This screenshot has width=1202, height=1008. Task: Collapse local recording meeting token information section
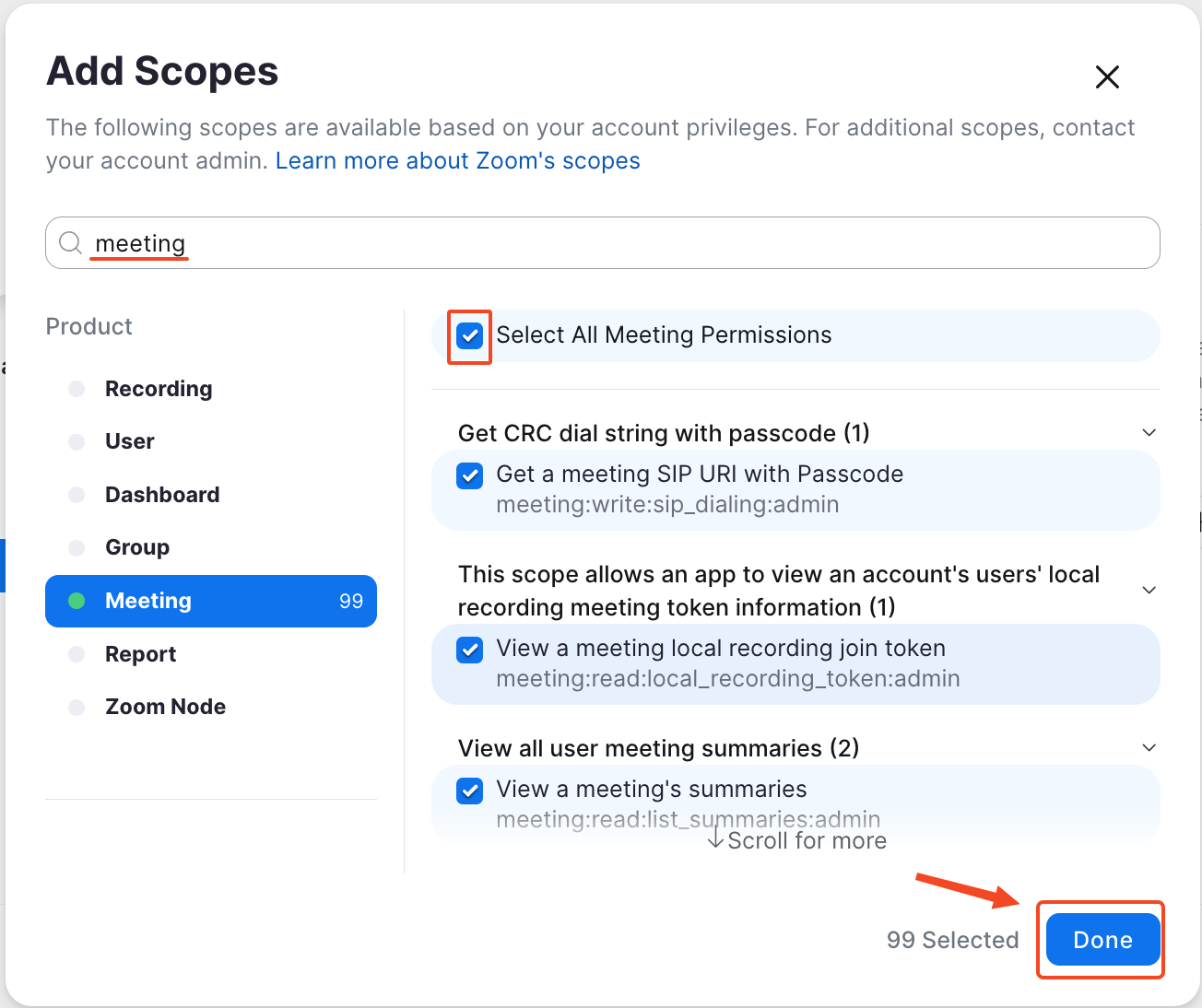1149,591
